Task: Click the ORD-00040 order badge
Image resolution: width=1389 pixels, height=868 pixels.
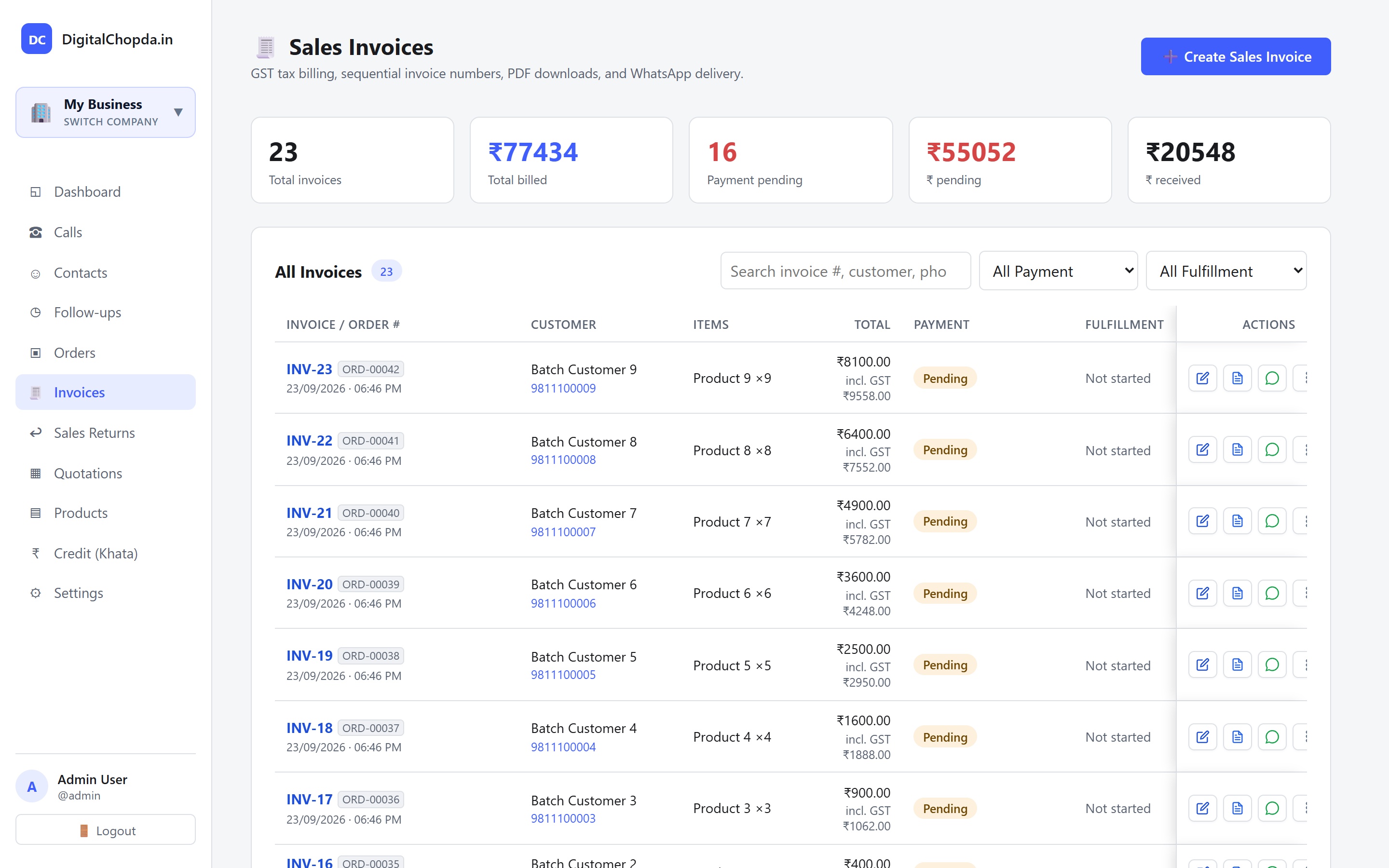Action: pyautogui.click(x=371, y=513)
